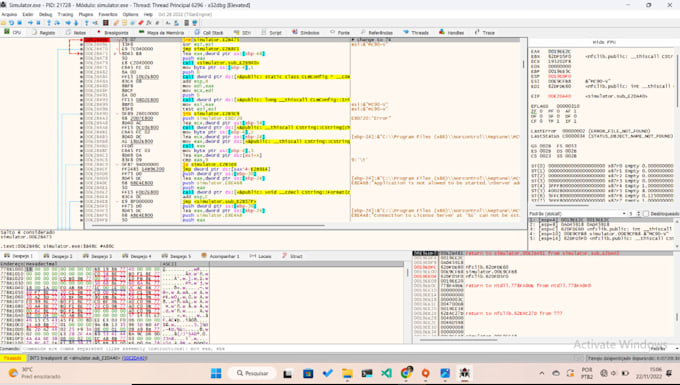The width and height of the screenshot is (680, 385).
Task: Open the Favoritos menu
Action: (108, 14)
